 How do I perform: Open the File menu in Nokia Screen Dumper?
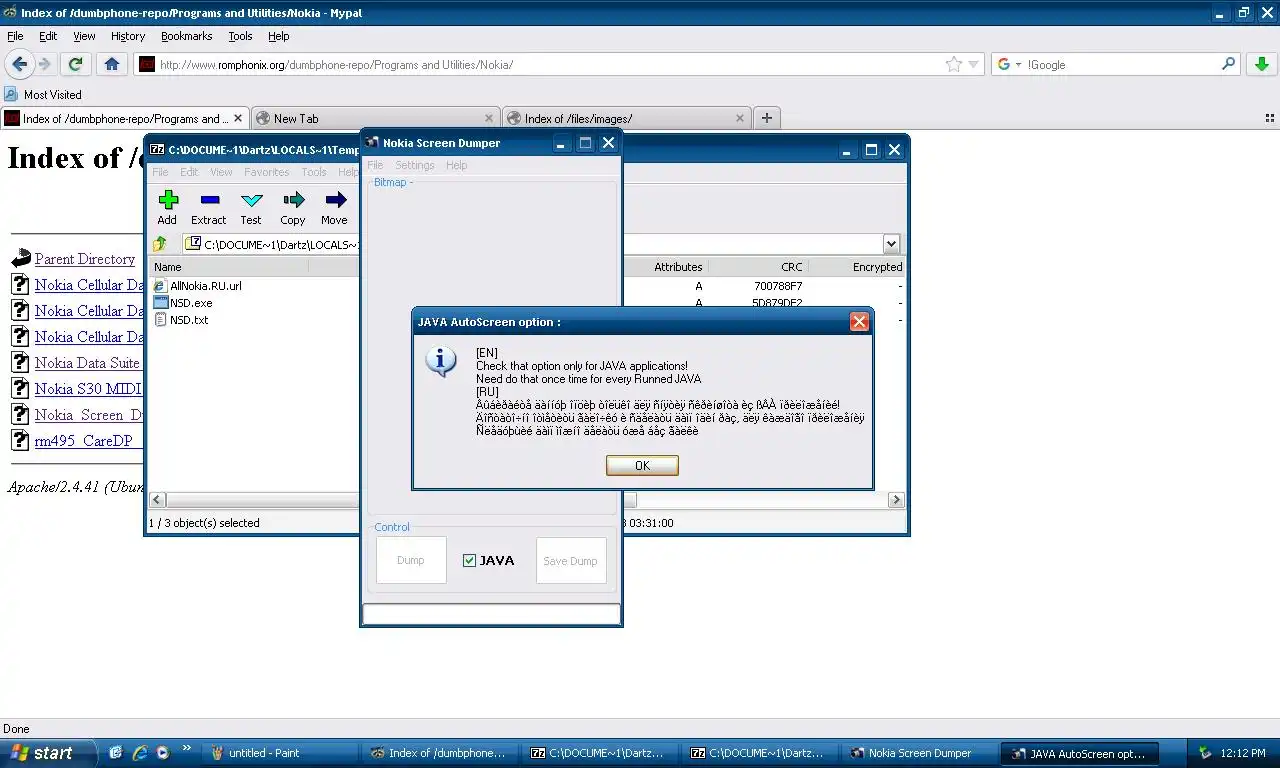click(375, 165)
